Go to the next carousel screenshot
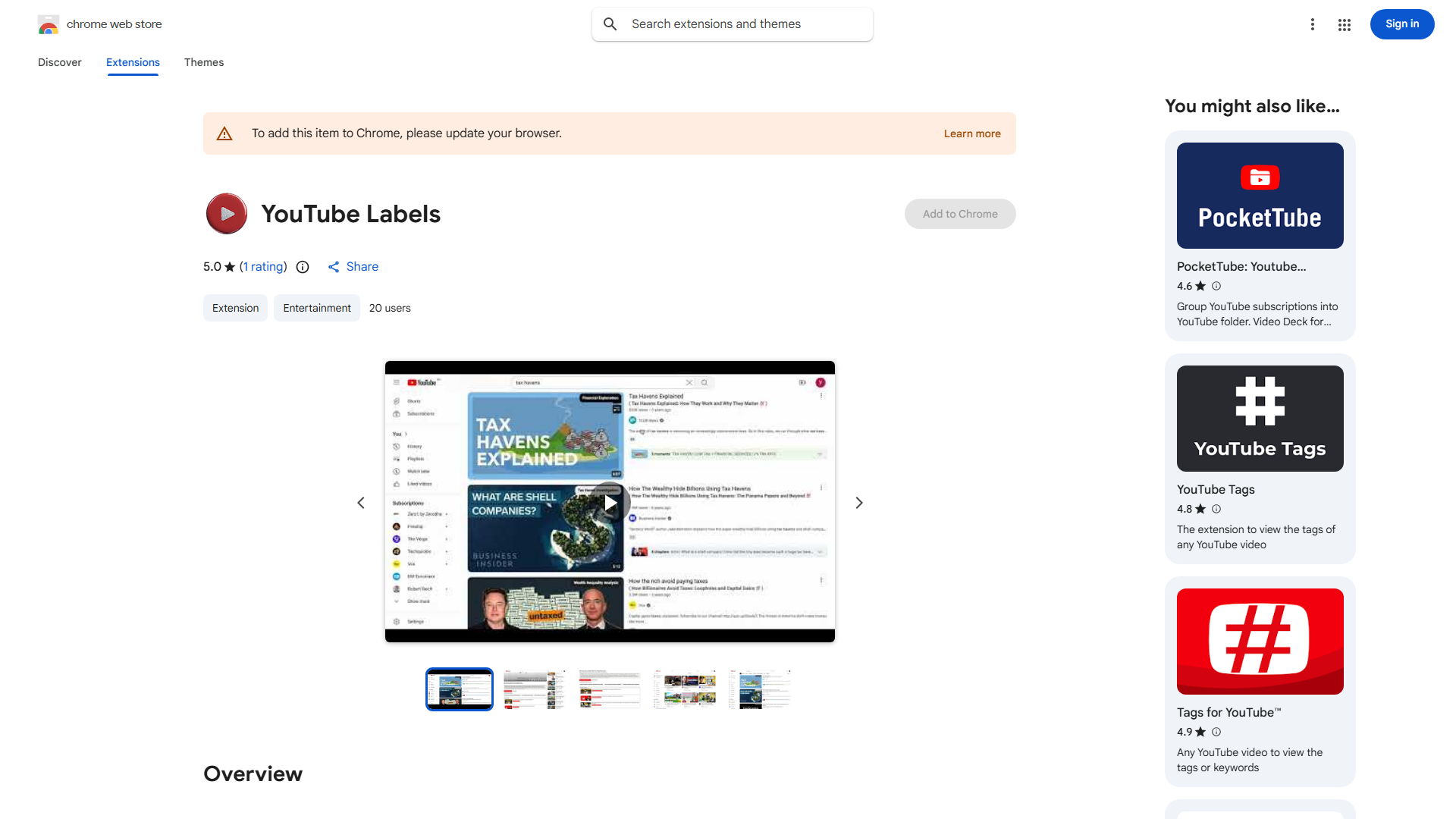Image resolution: width=1456 pixels, height=819 pixels. 858,502
